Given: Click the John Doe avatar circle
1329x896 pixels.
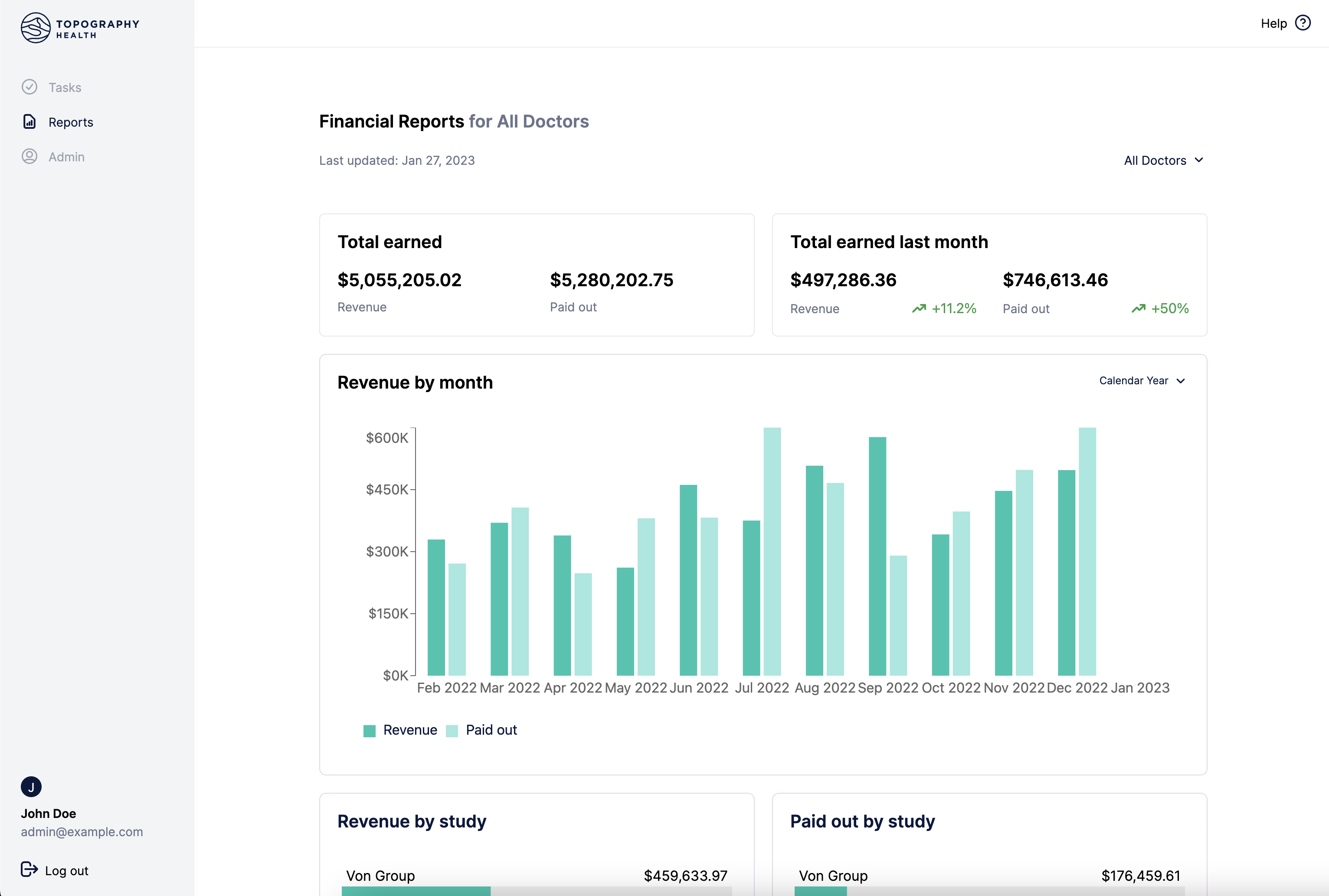Looking at the screenshot, I should click(x=31, y=787).
